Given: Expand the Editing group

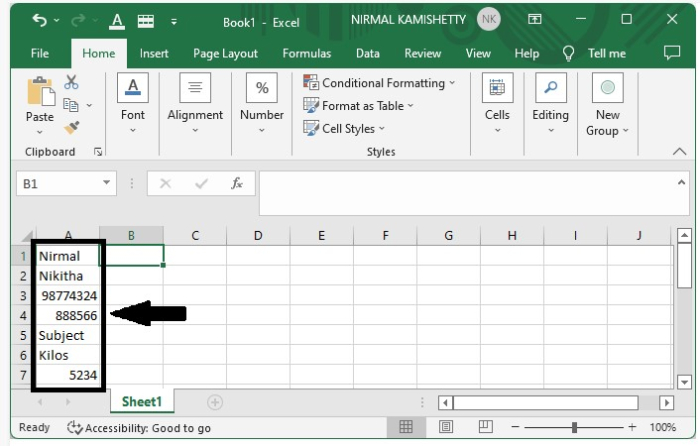Looking at the screenshot, I should tap(550, 104).
